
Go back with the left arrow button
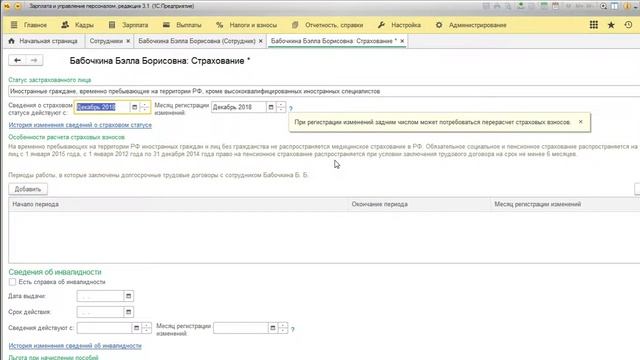17,60
